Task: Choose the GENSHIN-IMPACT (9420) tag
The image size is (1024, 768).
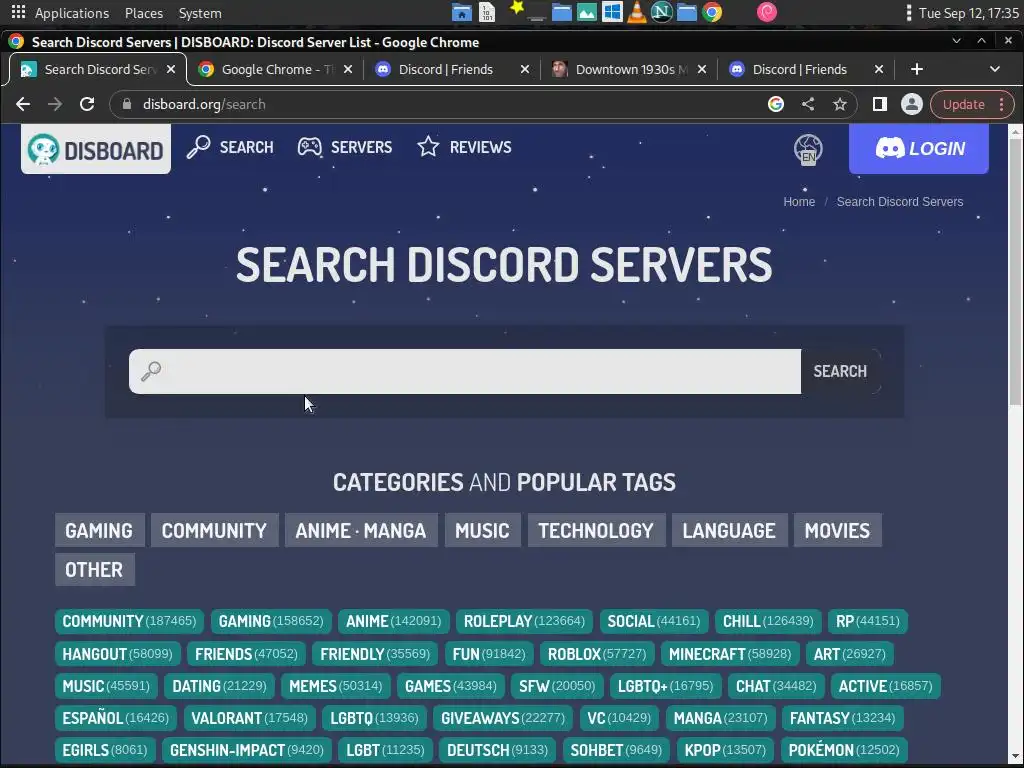Action: pyautogui.click(x=247, y=750)
